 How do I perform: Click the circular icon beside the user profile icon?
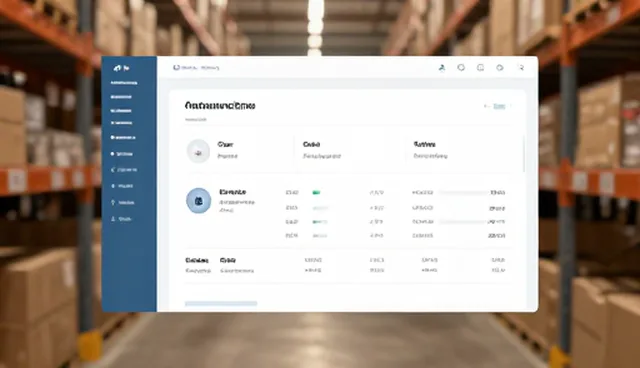click(461, 67)
